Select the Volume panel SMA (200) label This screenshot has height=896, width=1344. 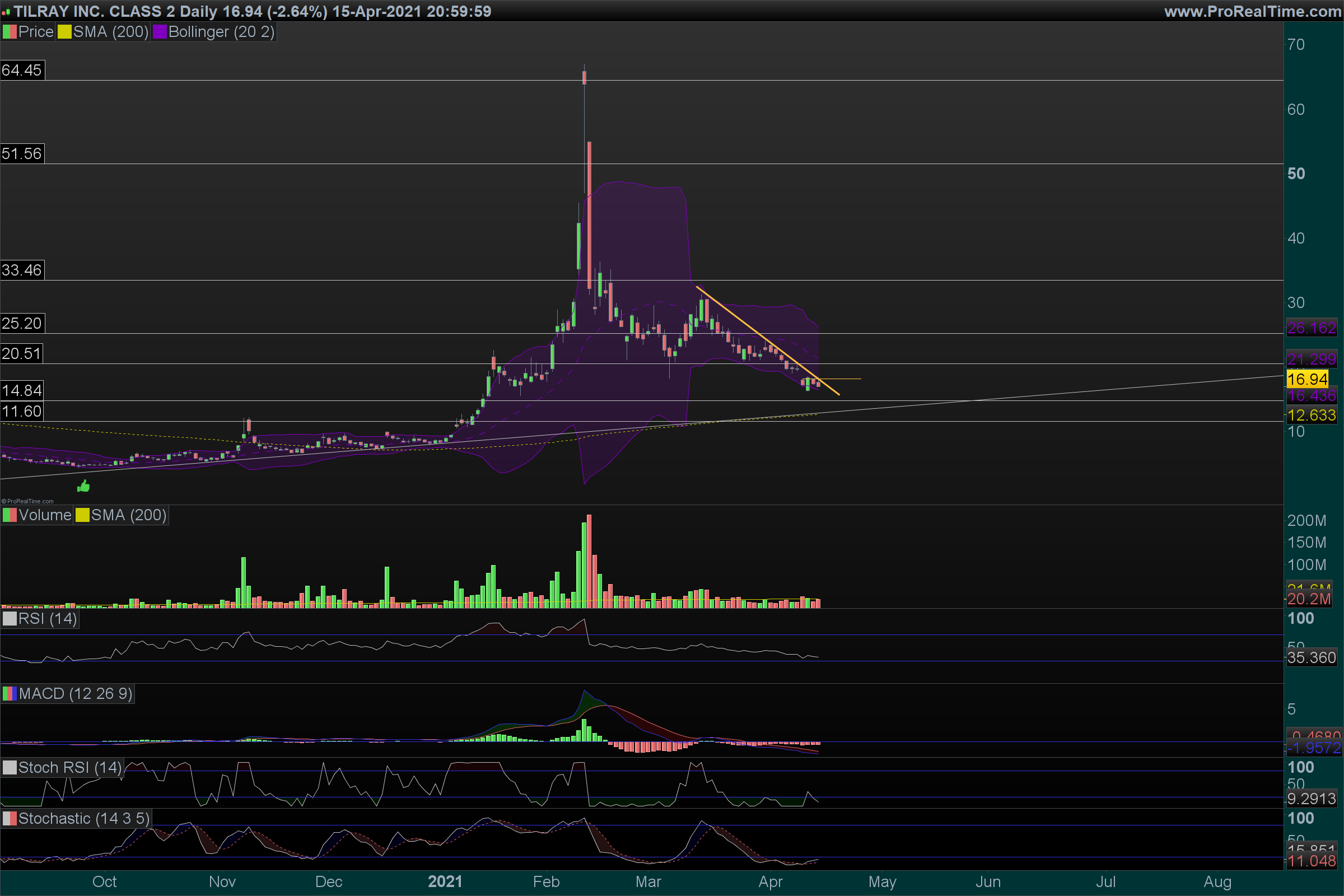click(128, 515)
